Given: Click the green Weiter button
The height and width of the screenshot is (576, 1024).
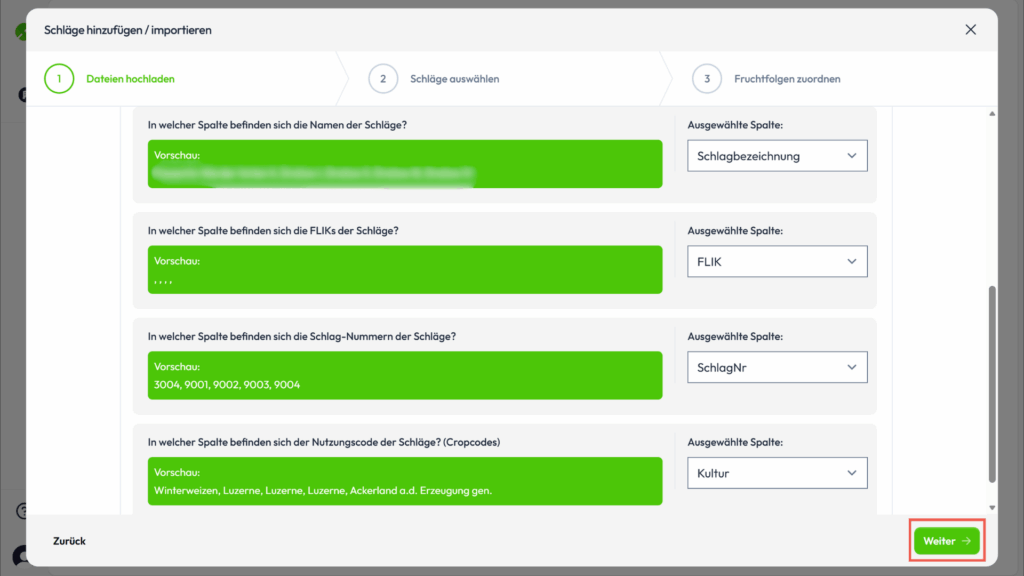Looking at the screenshot, I should click(946, 541).
